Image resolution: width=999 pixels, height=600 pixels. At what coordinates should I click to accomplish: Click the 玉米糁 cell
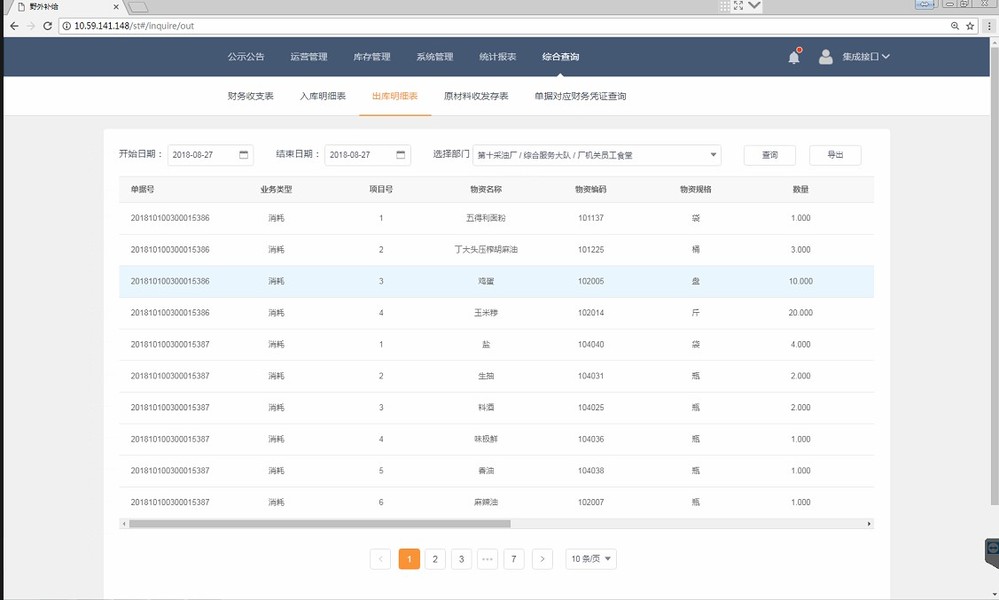[x=485, y=313]
